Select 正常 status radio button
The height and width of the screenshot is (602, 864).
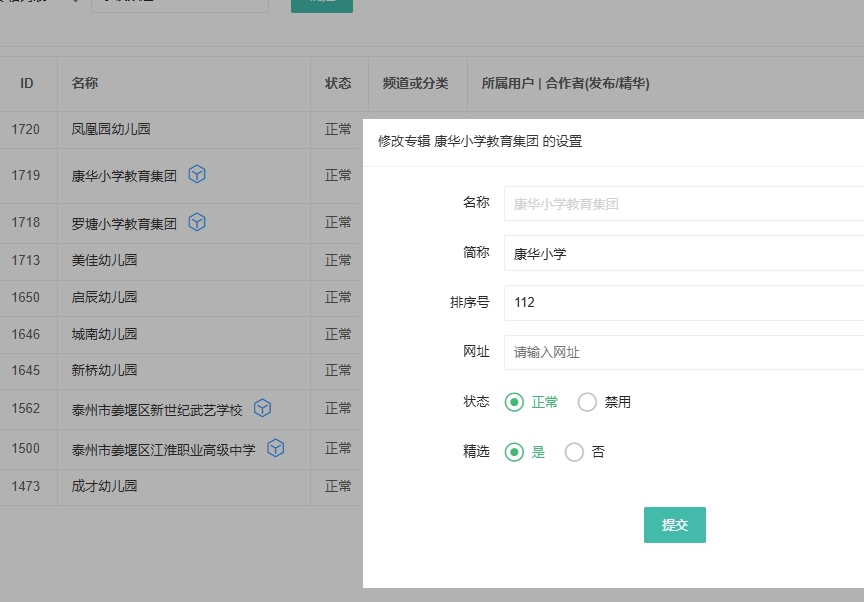pos(514,402)
